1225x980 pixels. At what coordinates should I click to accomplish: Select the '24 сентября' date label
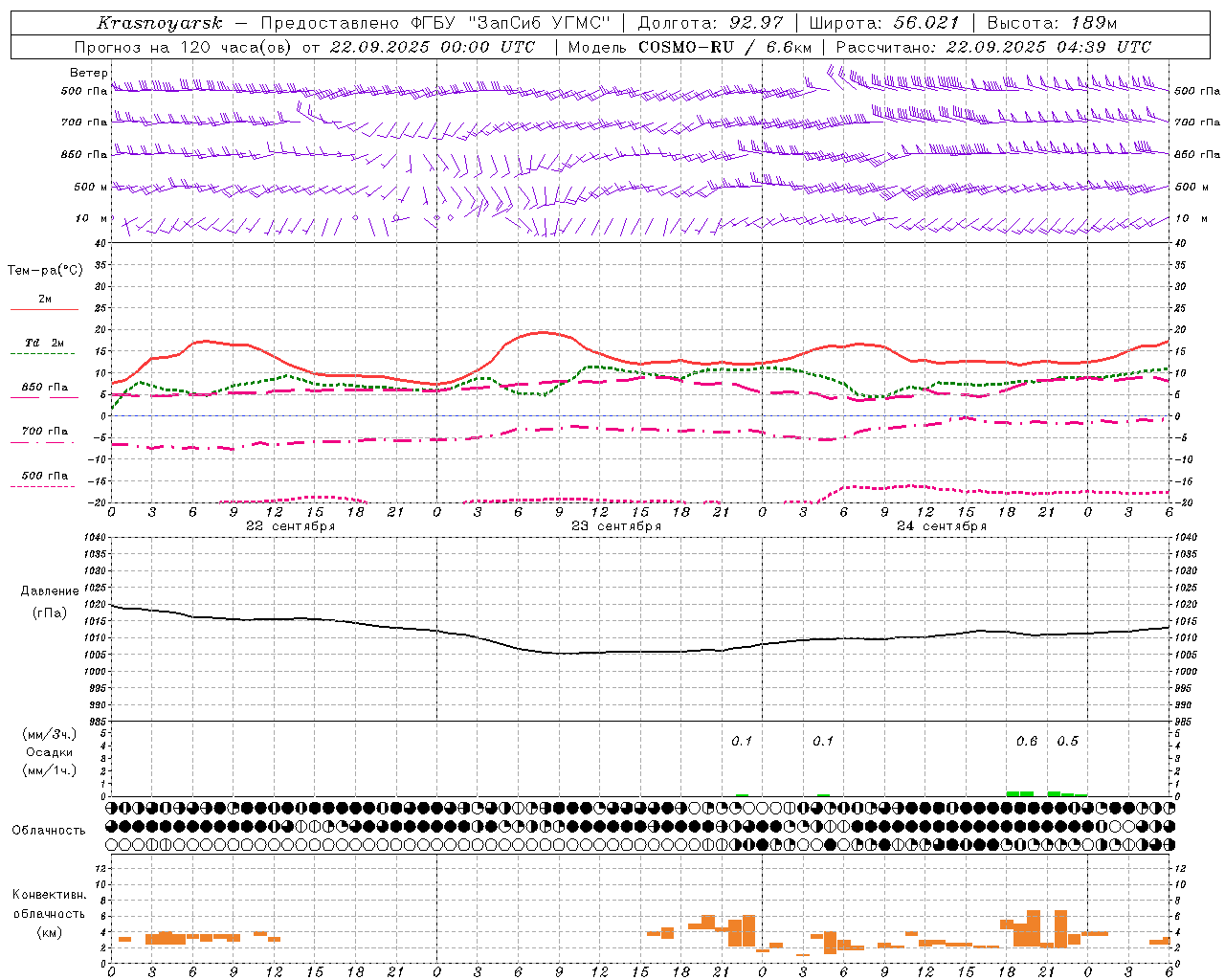pyautogui.click(x=942, y=526)
